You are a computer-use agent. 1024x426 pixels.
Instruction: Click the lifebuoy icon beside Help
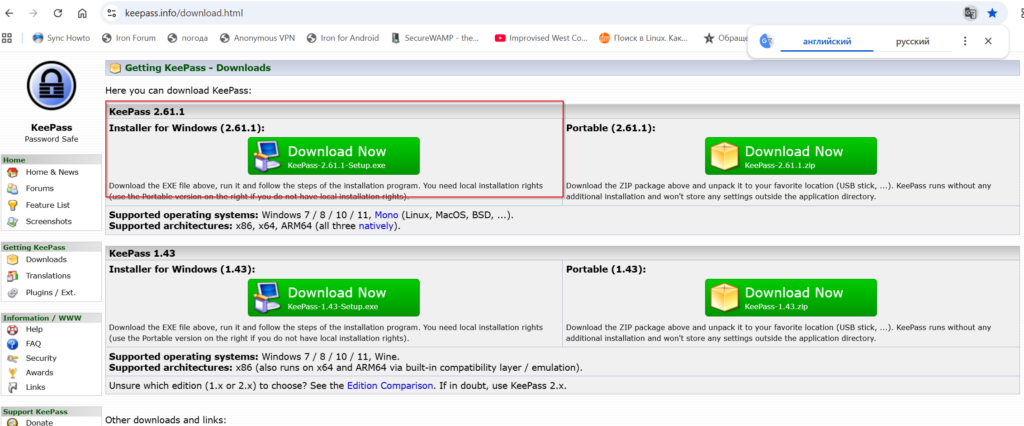12,329
